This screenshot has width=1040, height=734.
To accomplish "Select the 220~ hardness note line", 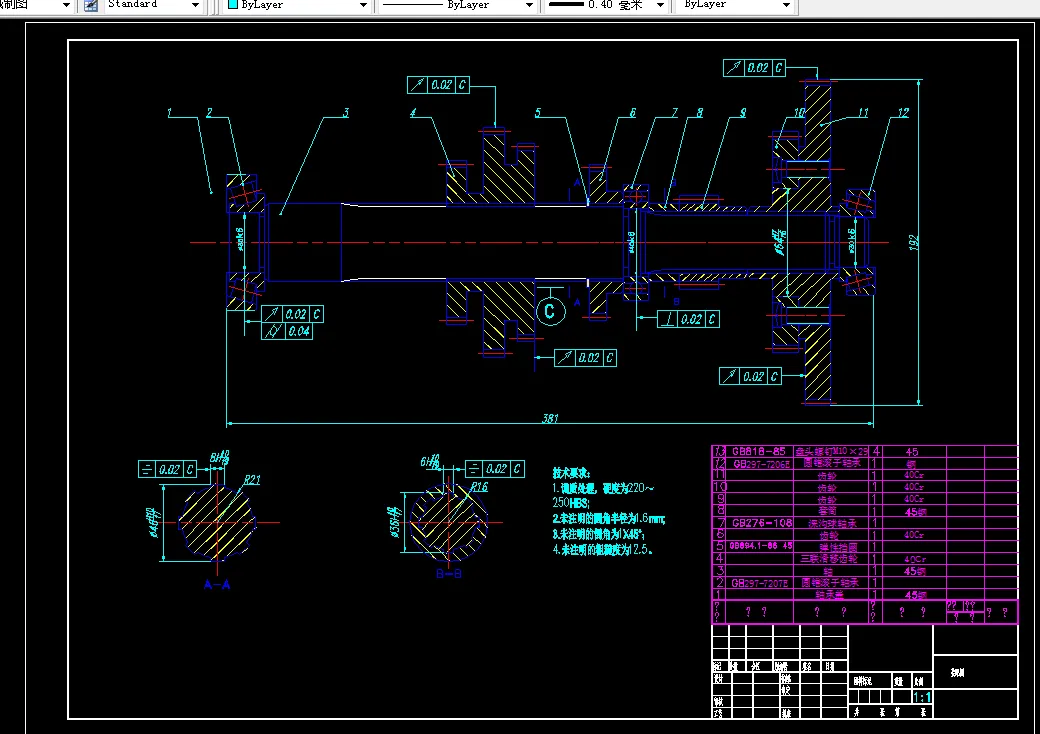I will click(604, 489).
